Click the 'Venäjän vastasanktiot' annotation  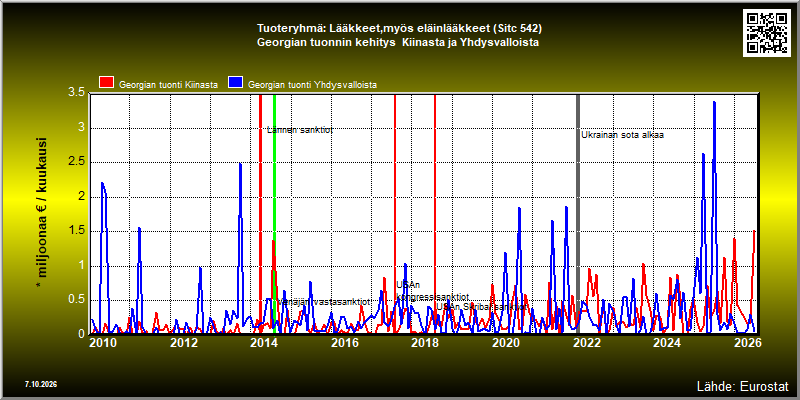point(324,302)
